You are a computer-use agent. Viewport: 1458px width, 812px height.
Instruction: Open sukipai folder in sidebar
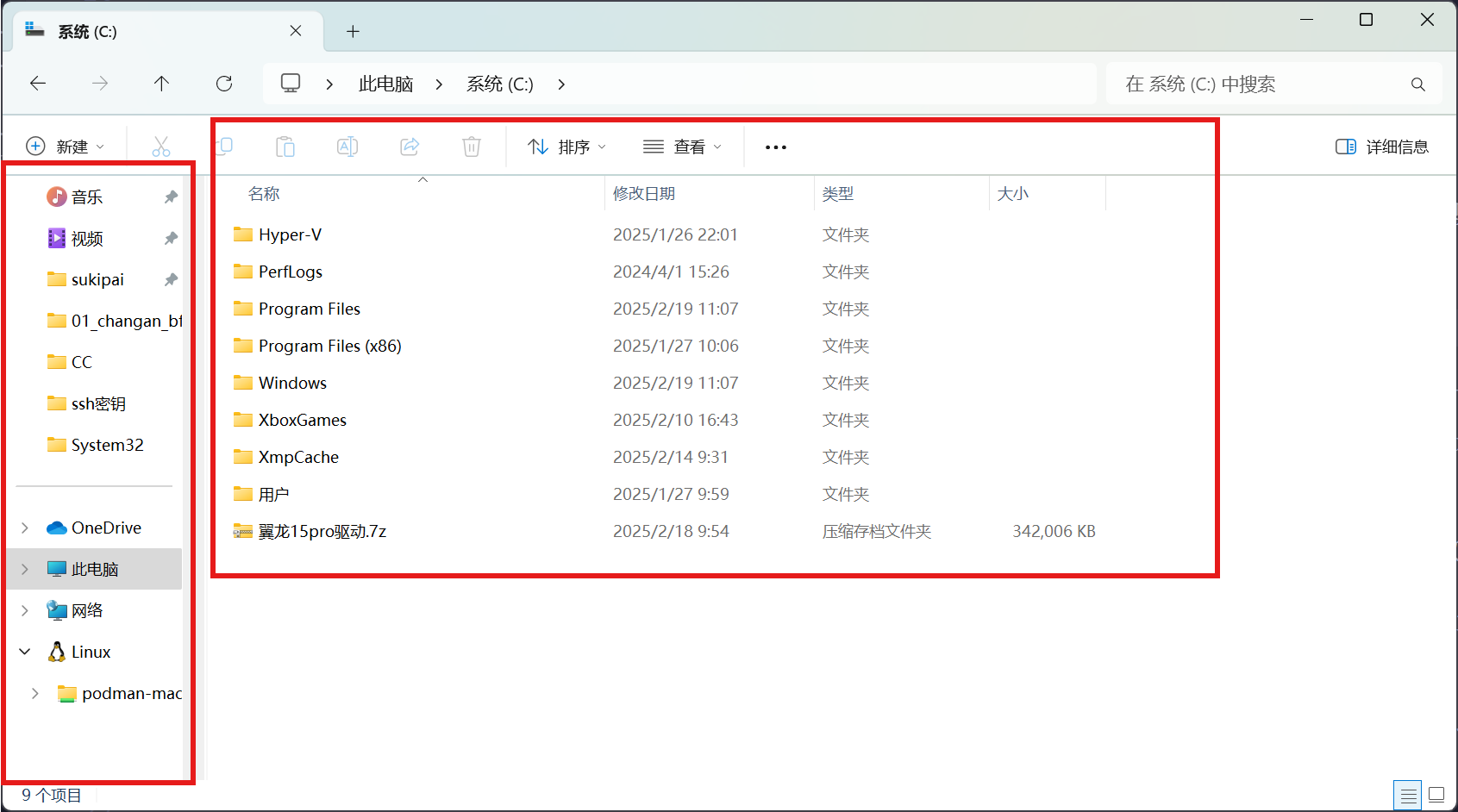(x=85, y=279)
